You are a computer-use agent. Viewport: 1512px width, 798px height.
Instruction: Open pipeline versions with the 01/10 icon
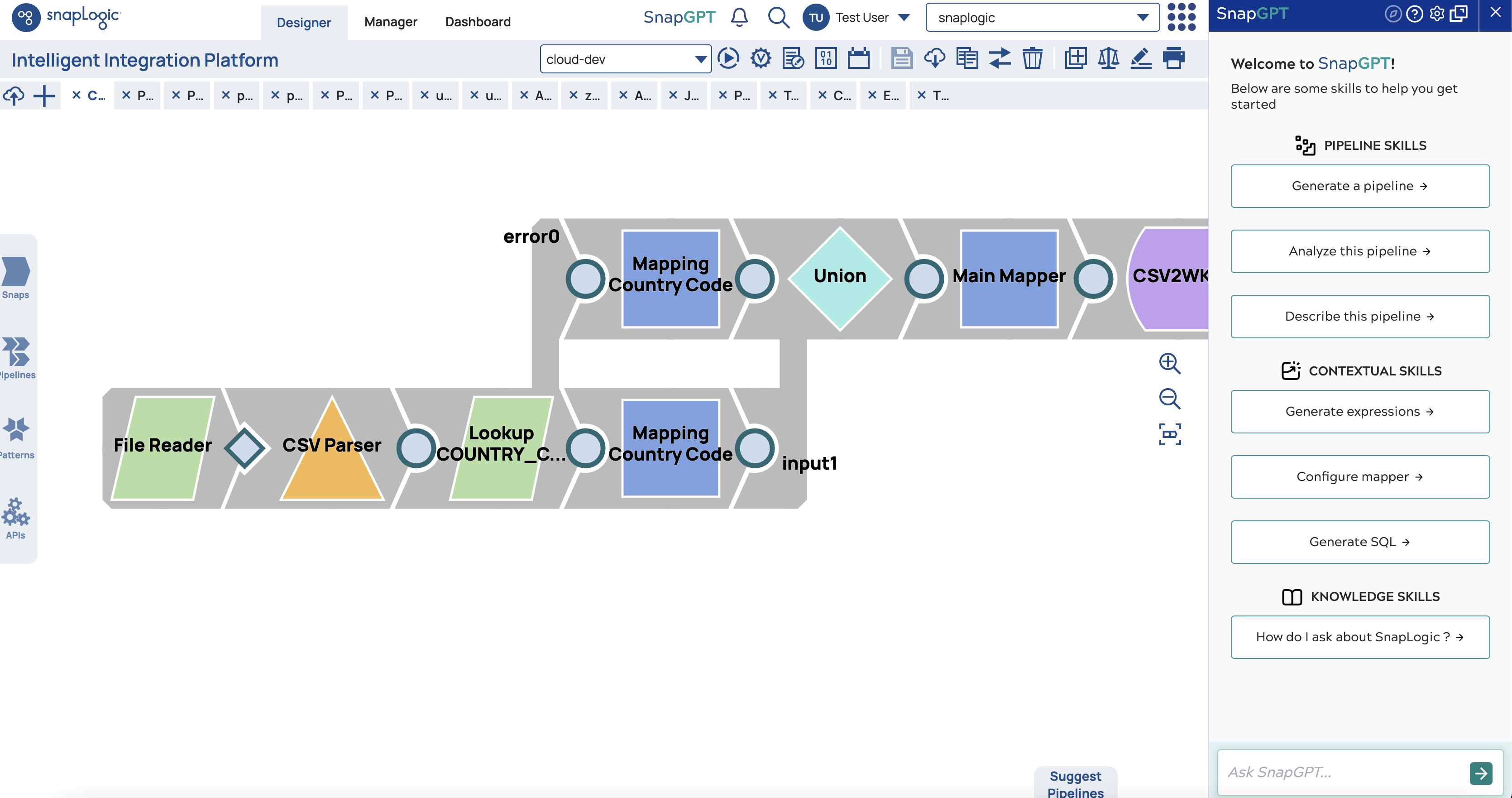[x=826, y=59]
